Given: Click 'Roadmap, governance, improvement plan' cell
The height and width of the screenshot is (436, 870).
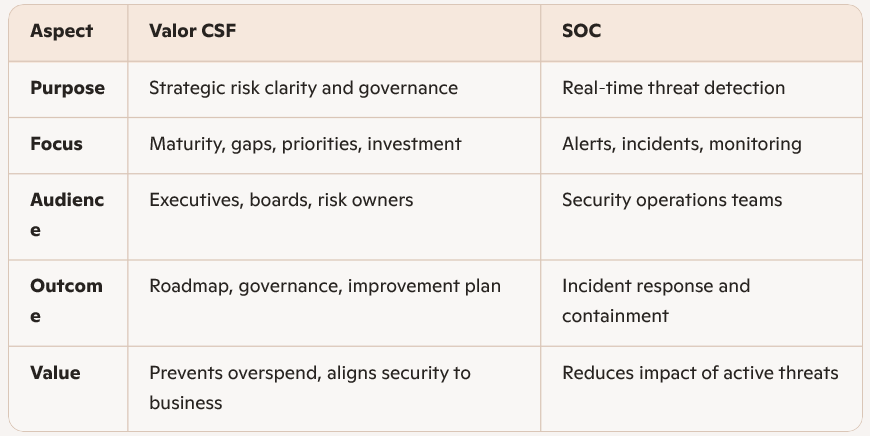Looking at the screenshot, I should (325, 286).
